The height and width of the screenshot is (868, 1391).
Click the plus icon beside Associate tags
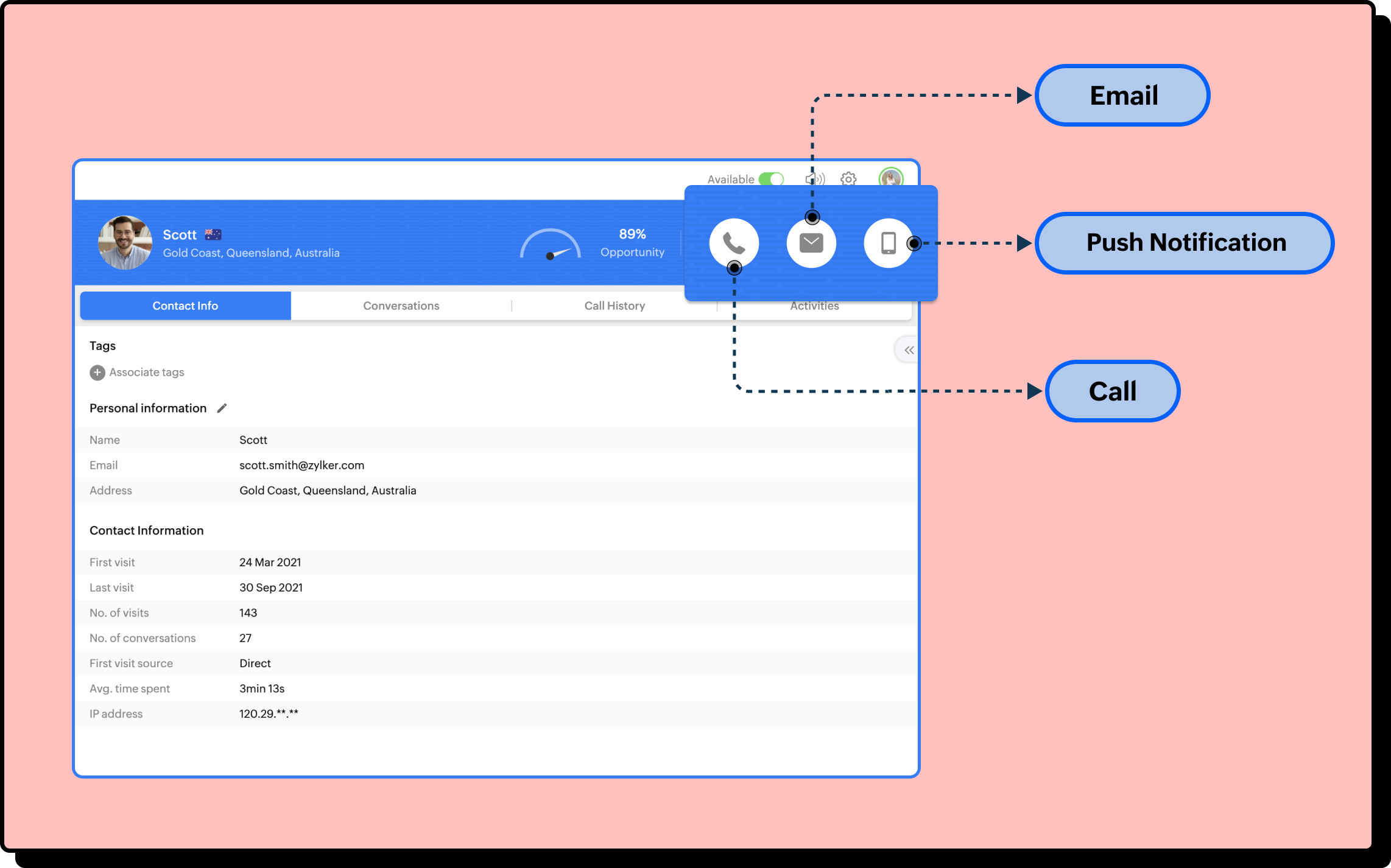pyautogui.click(x=97, y=373)
